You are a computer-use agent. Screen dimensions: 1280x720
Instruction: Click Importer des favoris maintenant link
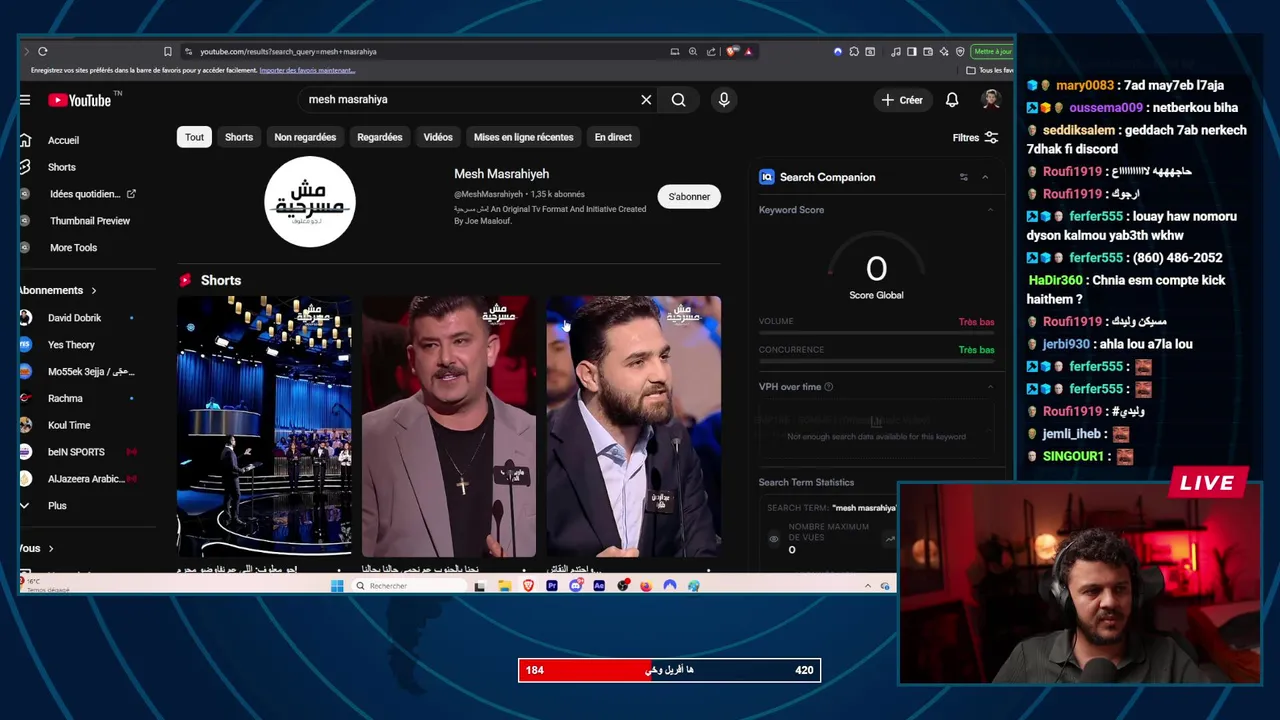[307, 70]
